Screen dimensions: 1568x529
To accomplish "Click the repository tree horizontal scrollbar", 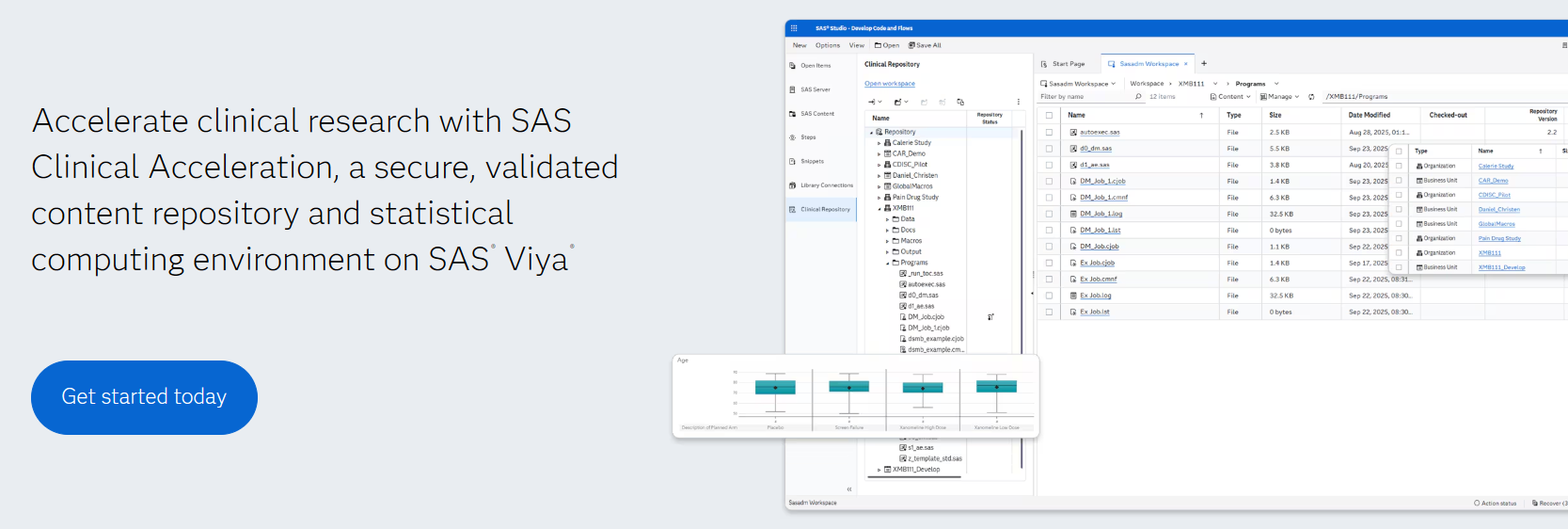I will (x=914, y=477).
